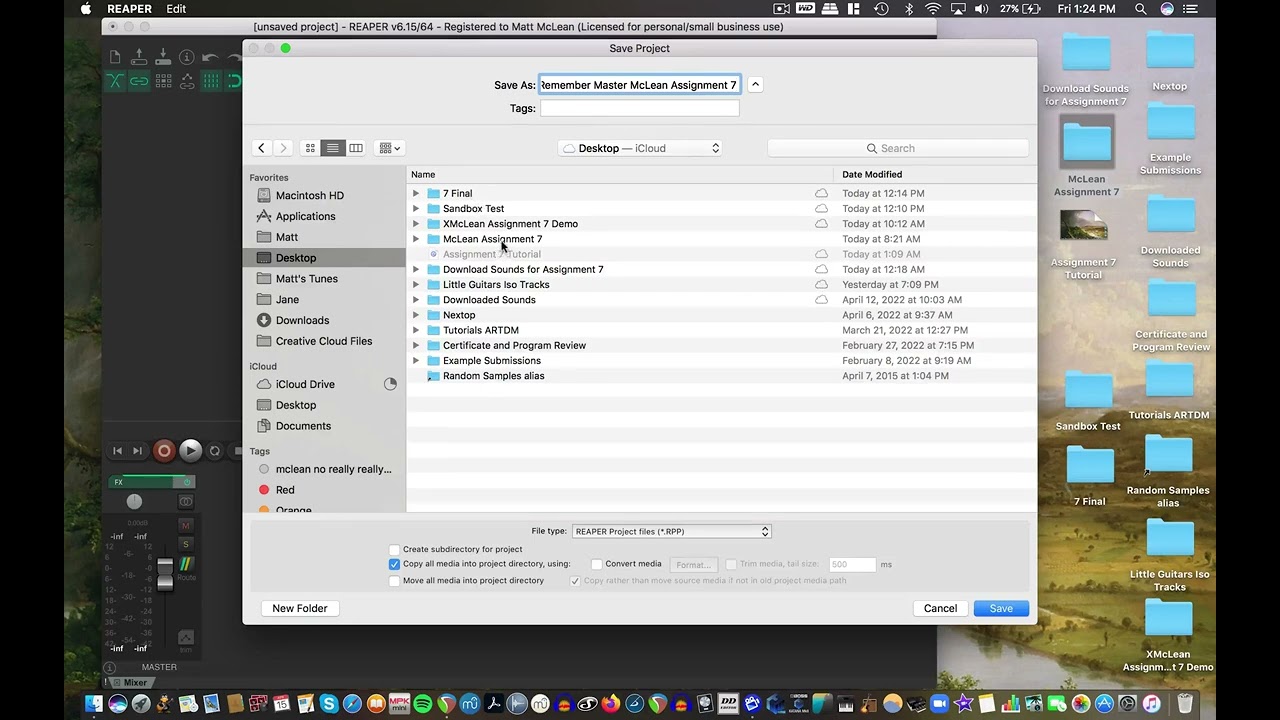The height and width of the screenshot is (720, 1280).
Task: Switch to column view in Save dialog
Action: click(x=356, y=148)
